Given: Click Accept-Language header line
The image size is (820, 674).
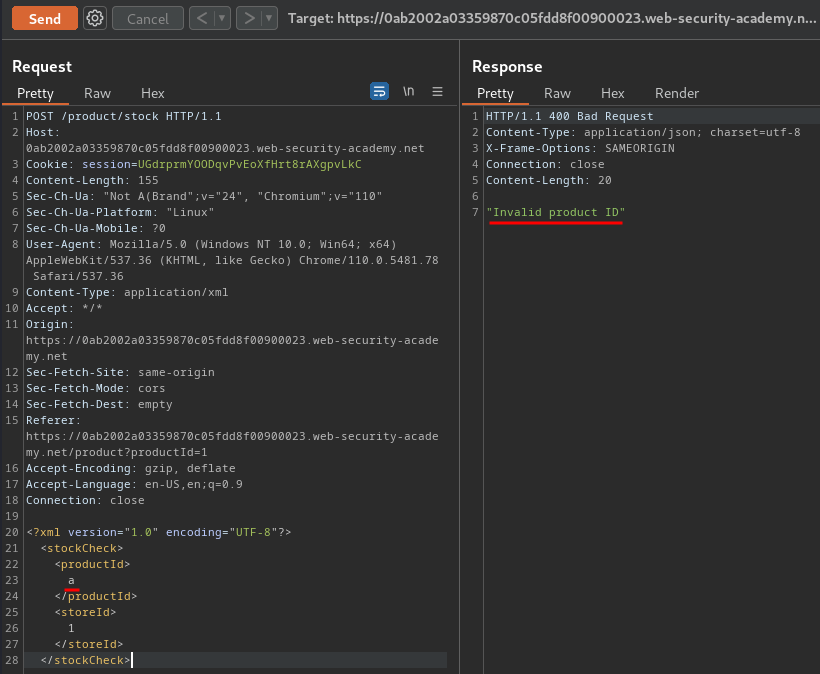Looking at the screenshot, I should click(134, 484).
